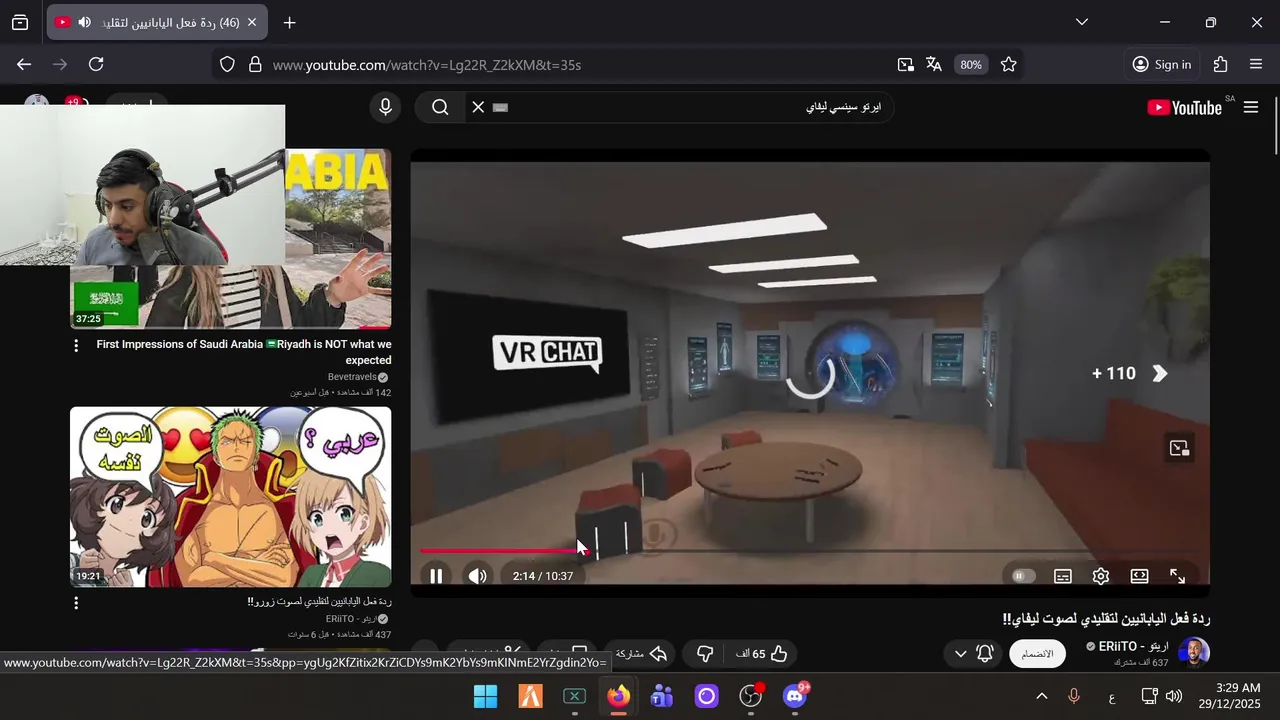The width and height of the screenshot is (1280, 720).
Task: Submit search with magnifier icon
Action: (440, 107)
